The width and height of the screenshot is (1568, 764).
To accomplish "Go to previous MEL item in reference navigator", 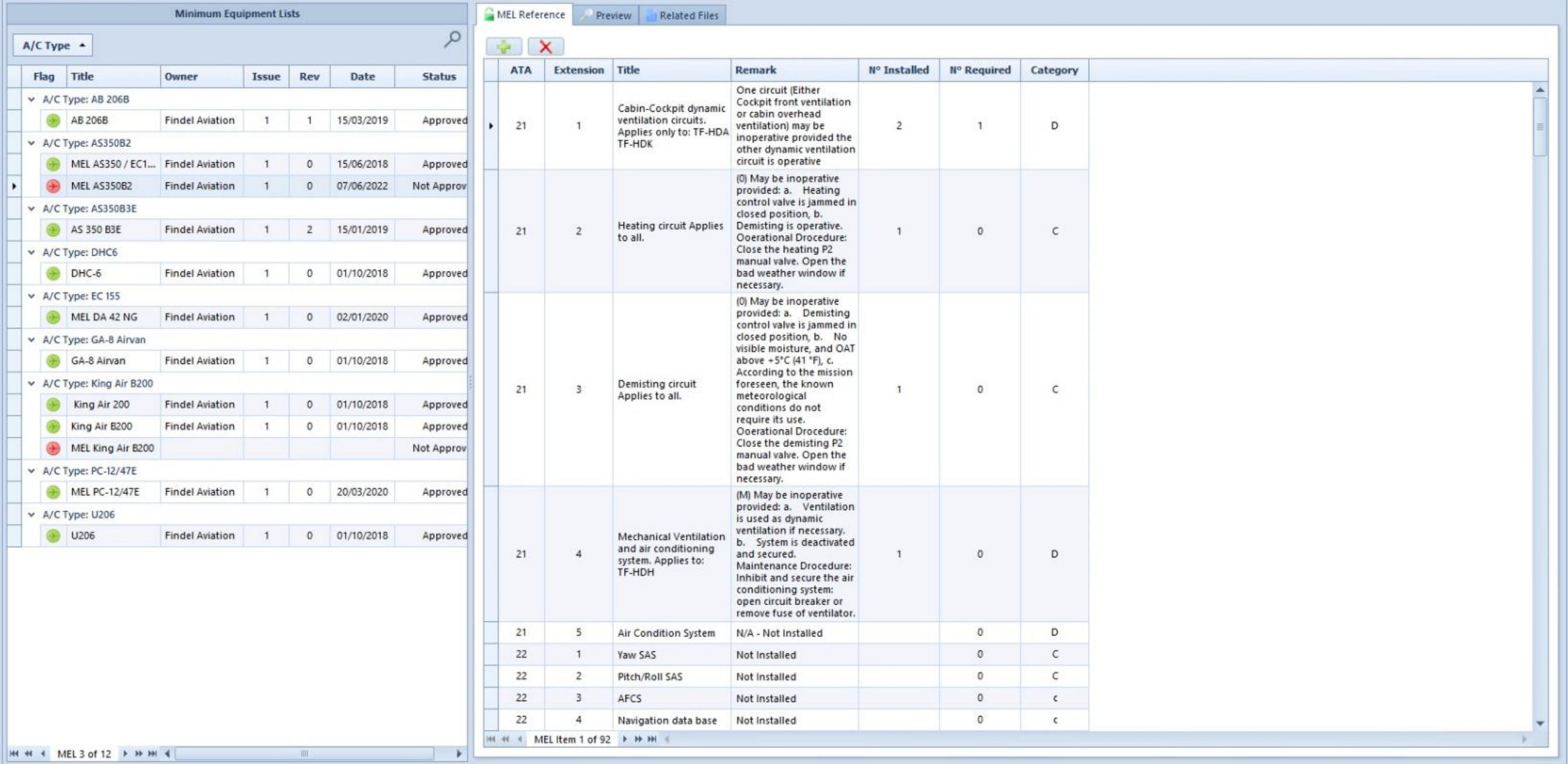I will pos(519,739).
